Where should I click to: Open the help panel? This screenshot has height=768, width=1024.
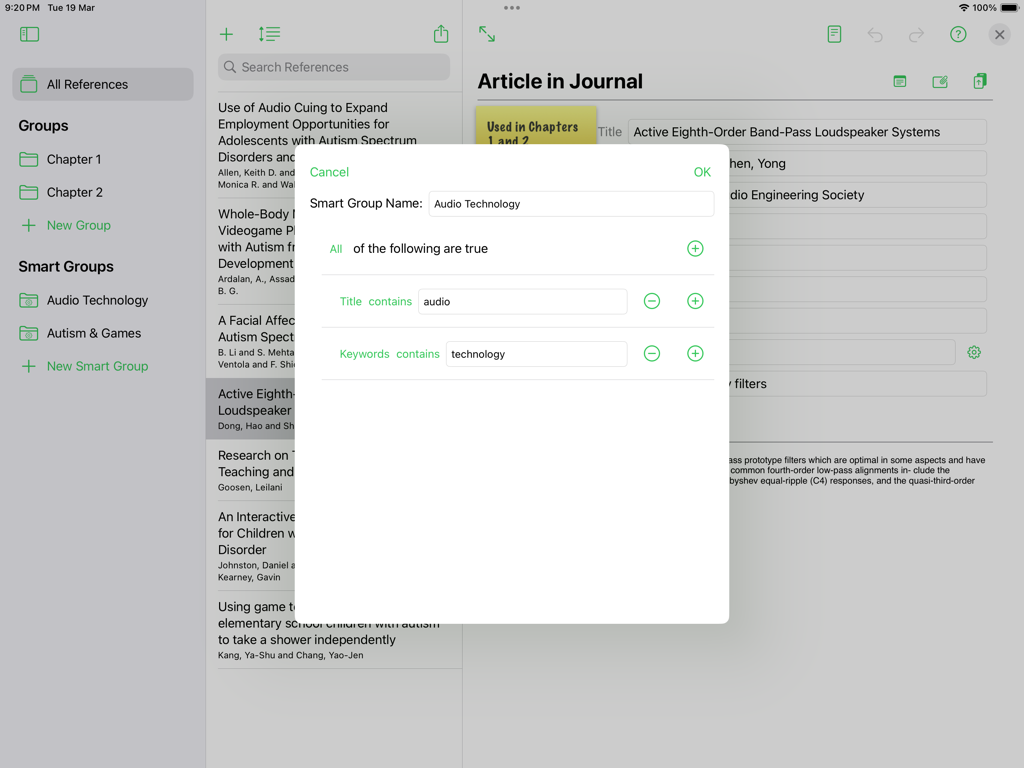pos(957,33)
